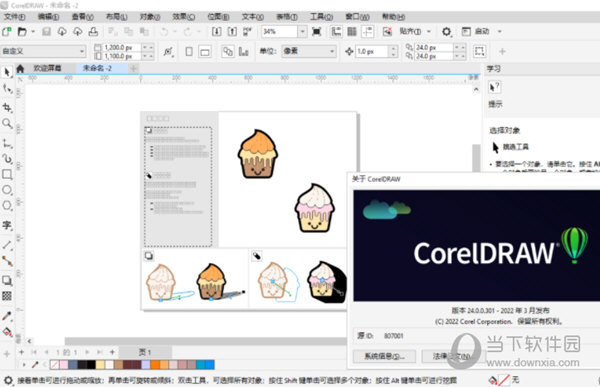
Task: Expand the open-file dropdown arrow
Action: click(x=33, y=31)
